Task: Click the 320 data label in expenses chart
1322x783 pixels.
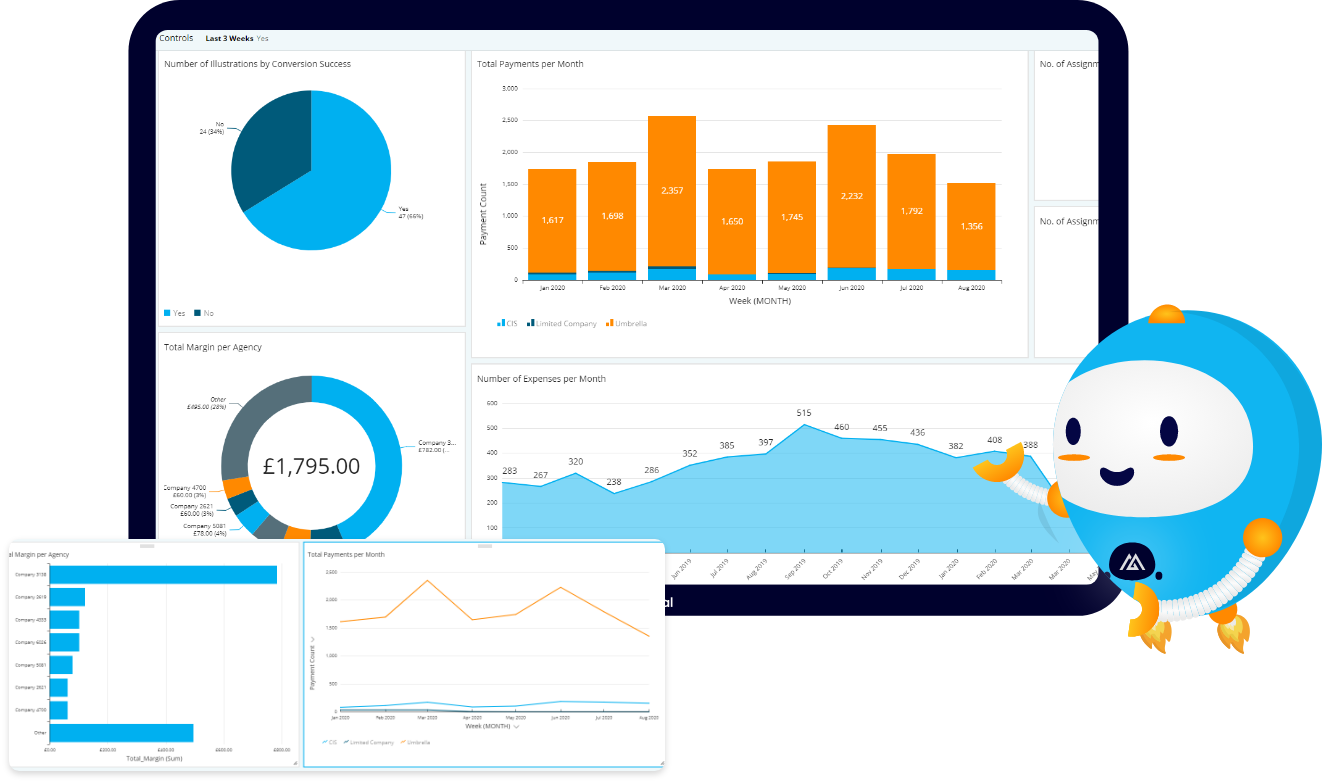Action: (x=576, y=461)
